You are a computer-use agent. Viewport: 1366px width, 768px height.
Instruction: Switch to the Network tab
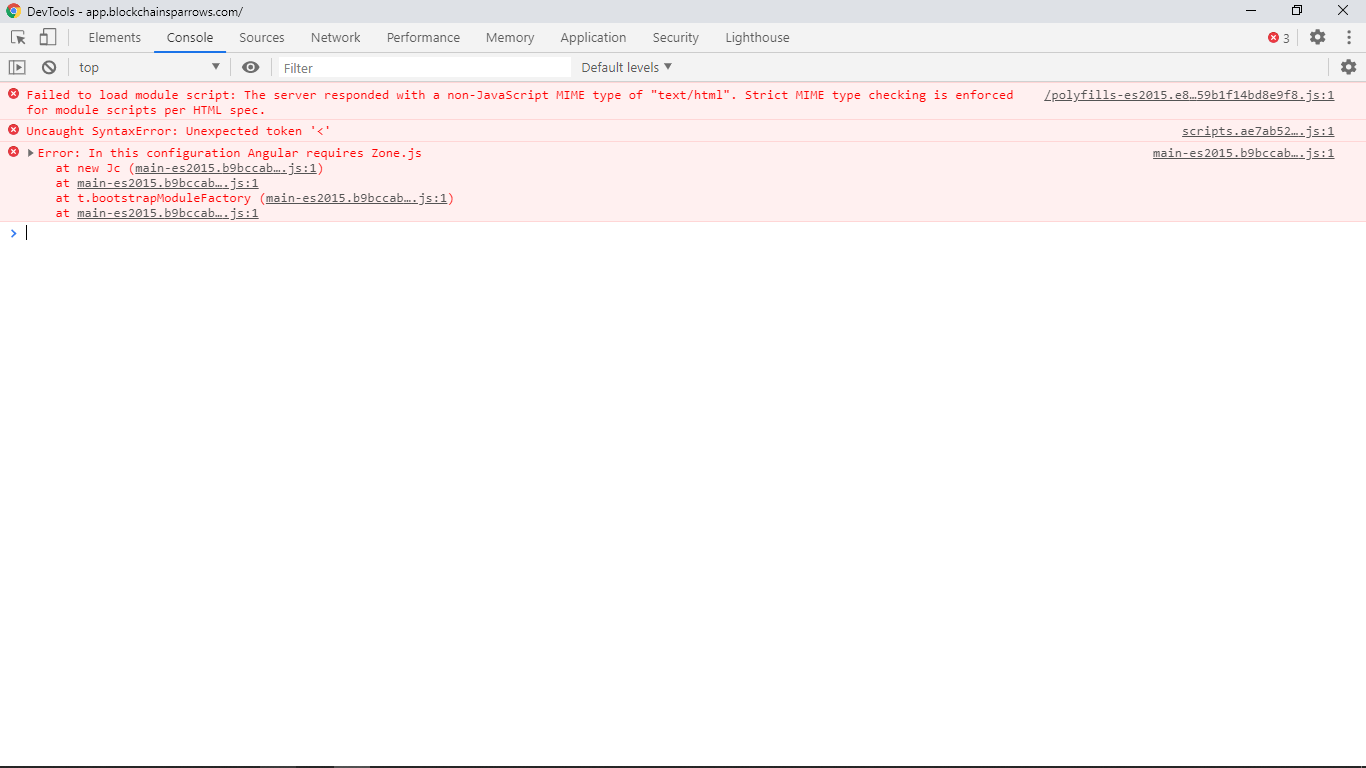[x=335, y=37]
